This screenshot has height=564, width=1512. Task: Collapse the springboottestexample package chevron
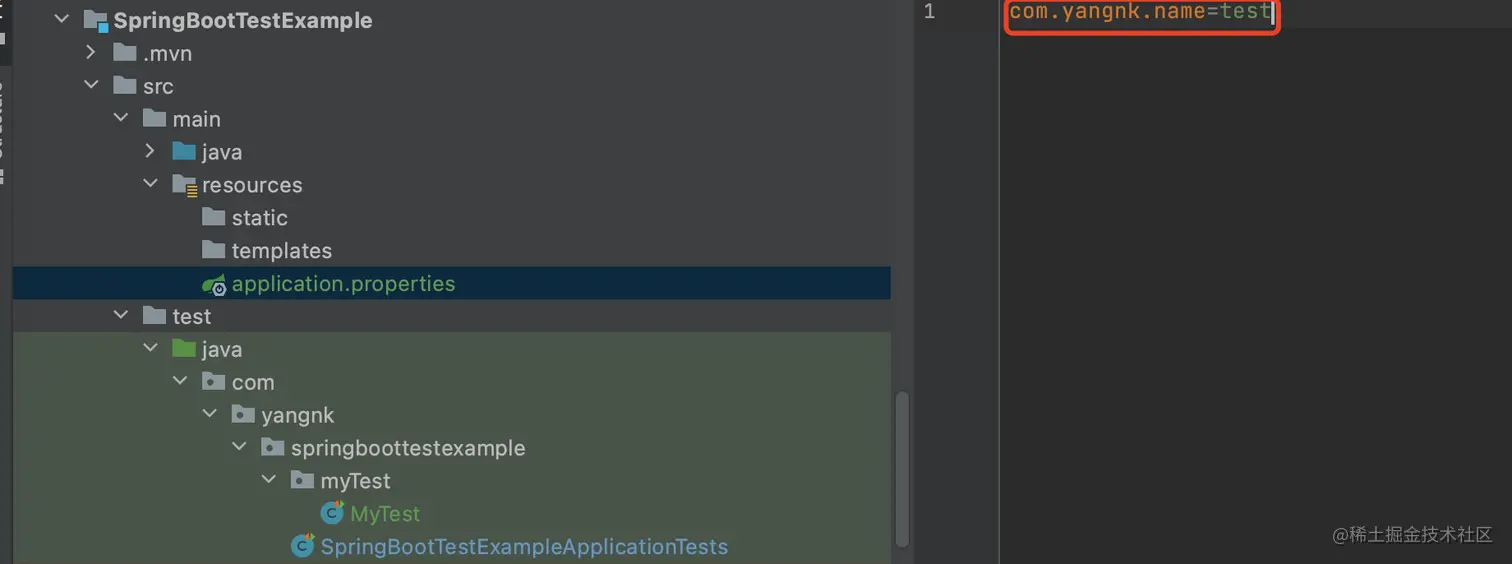click(x=239, y=447)
